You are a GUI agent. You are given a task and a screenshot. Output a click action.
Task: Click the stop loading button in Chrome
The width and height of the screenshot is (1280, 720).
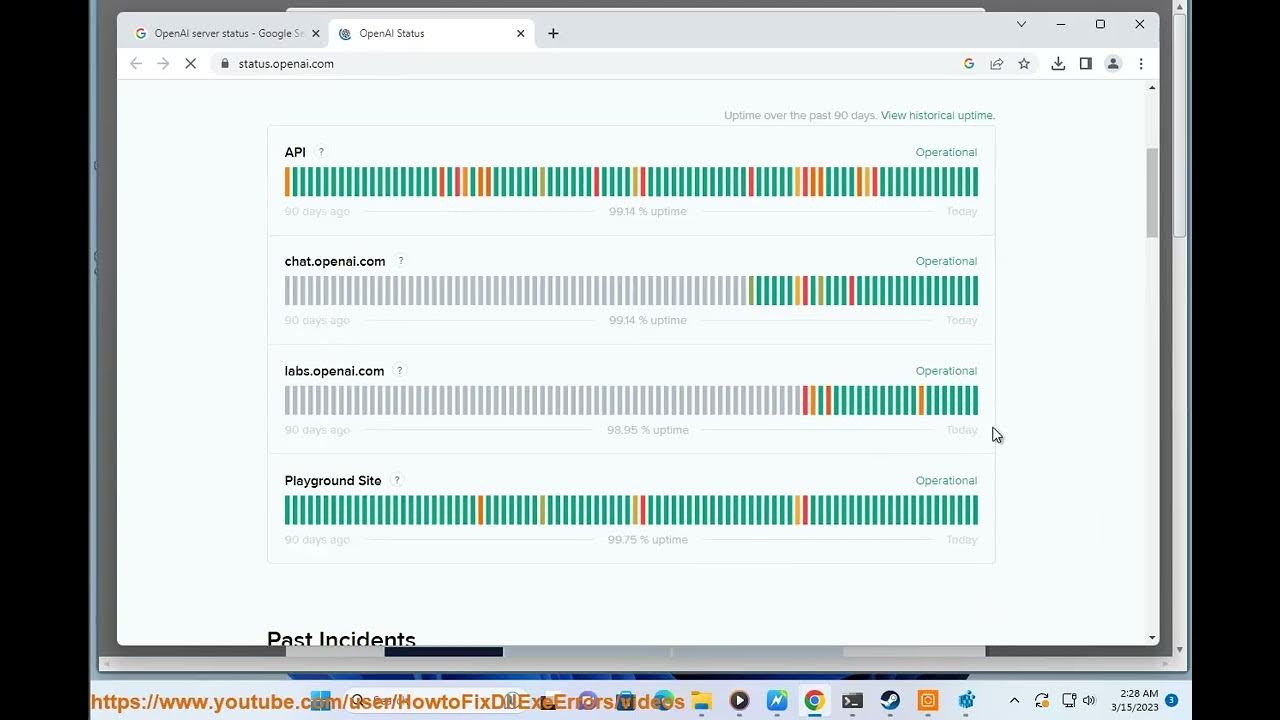[x=191, y=63]
